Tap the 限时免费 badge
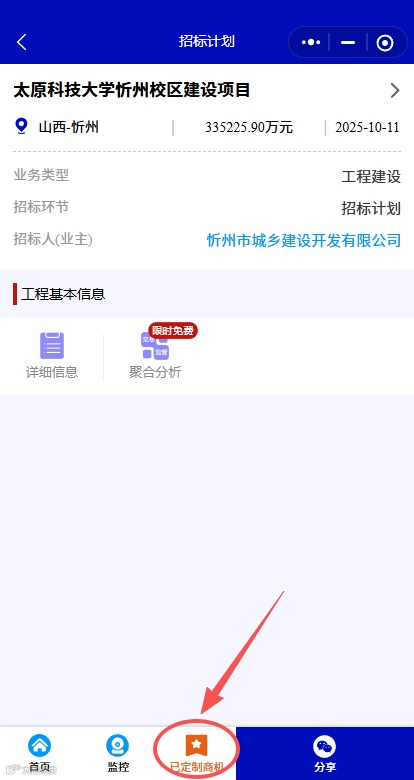This screenshot has width=414, height=780. coord(173,331)
